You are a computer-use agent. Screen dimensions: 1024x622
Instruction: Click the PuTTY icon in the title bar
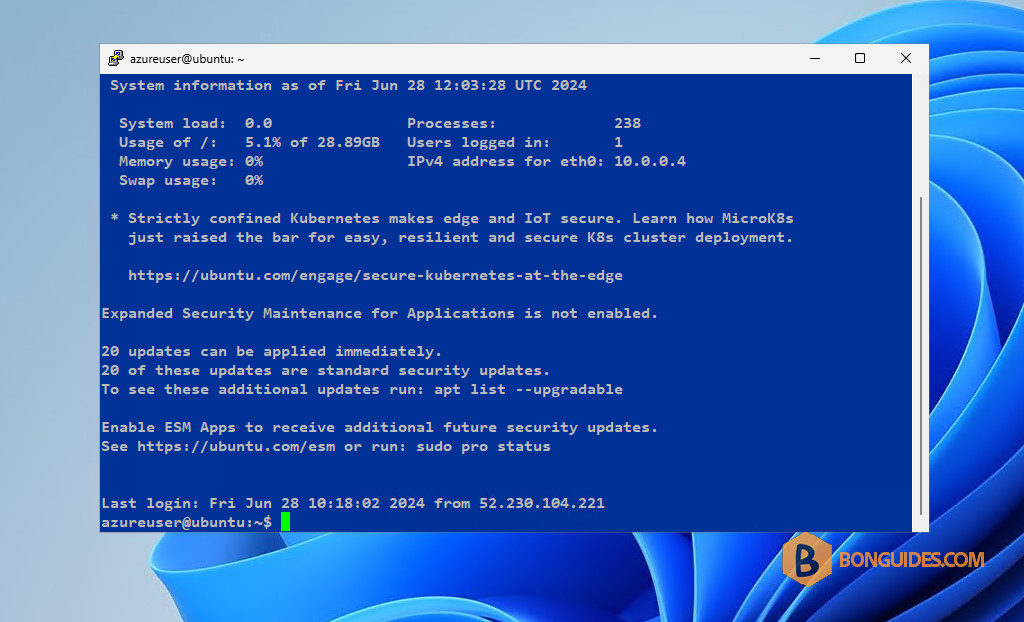tap(116, 58)
